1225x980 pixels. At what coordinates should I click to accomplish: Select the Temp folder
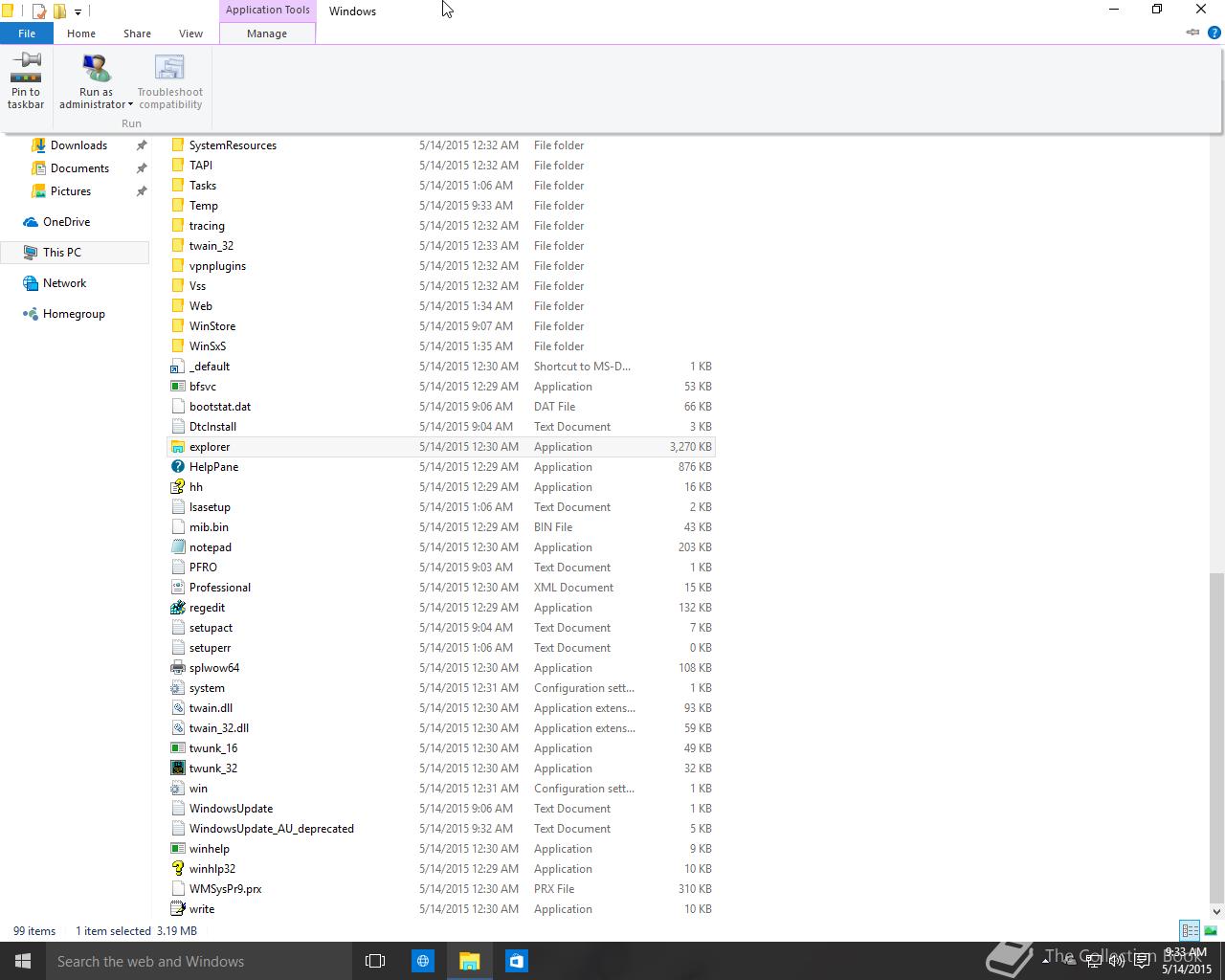pos(440,206)
